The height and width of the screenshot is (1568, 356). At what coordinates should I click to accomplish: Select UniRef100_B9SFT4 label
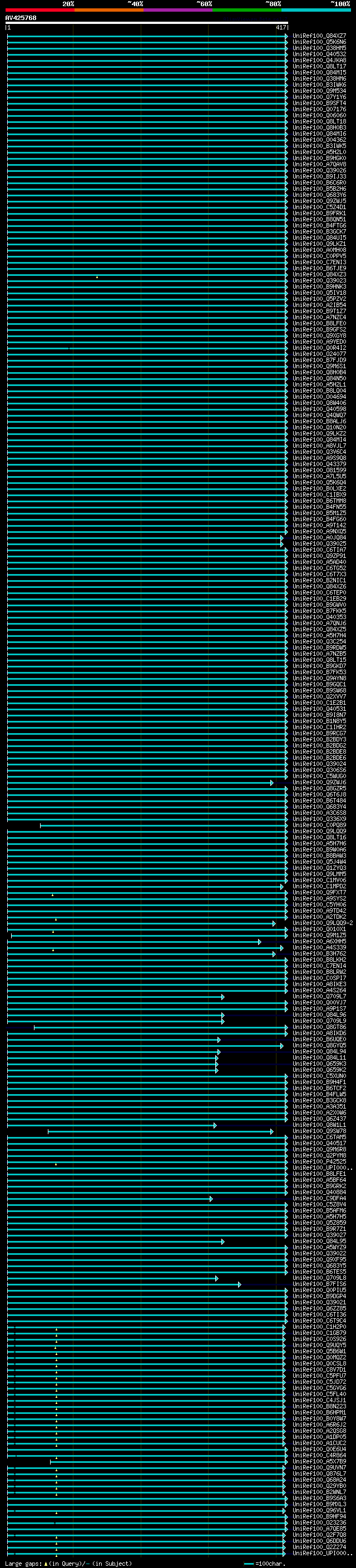point(319,103)
